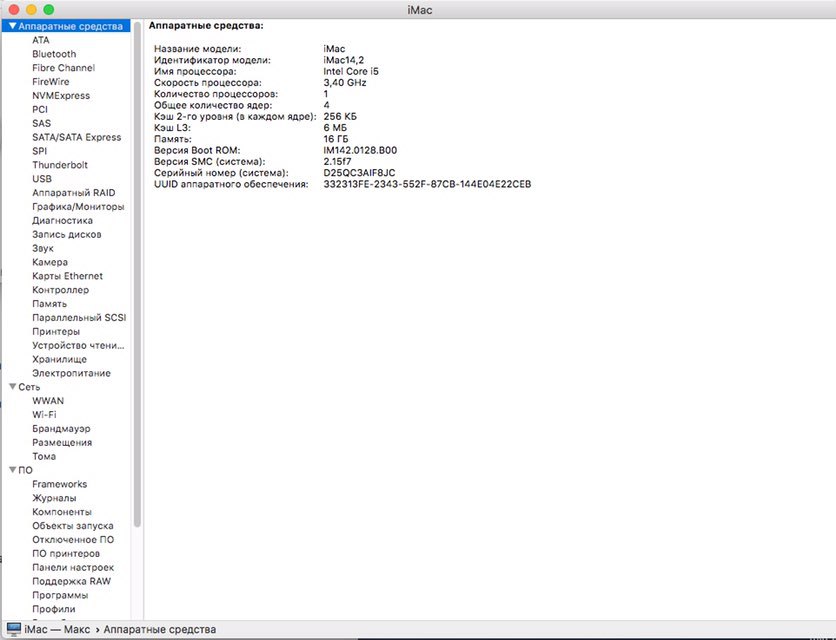Collapse the ПО section triangle
Viewport: 836px width, 640px height.
point(12,470)
